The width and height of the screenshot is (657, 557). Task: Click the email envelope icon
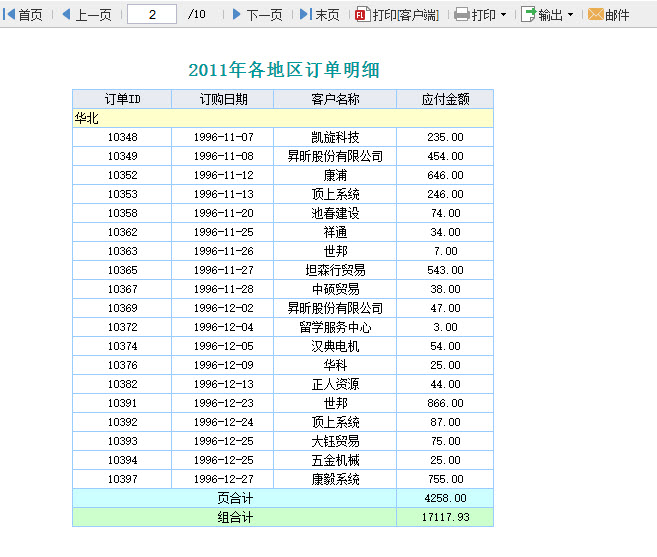[595, 15]
